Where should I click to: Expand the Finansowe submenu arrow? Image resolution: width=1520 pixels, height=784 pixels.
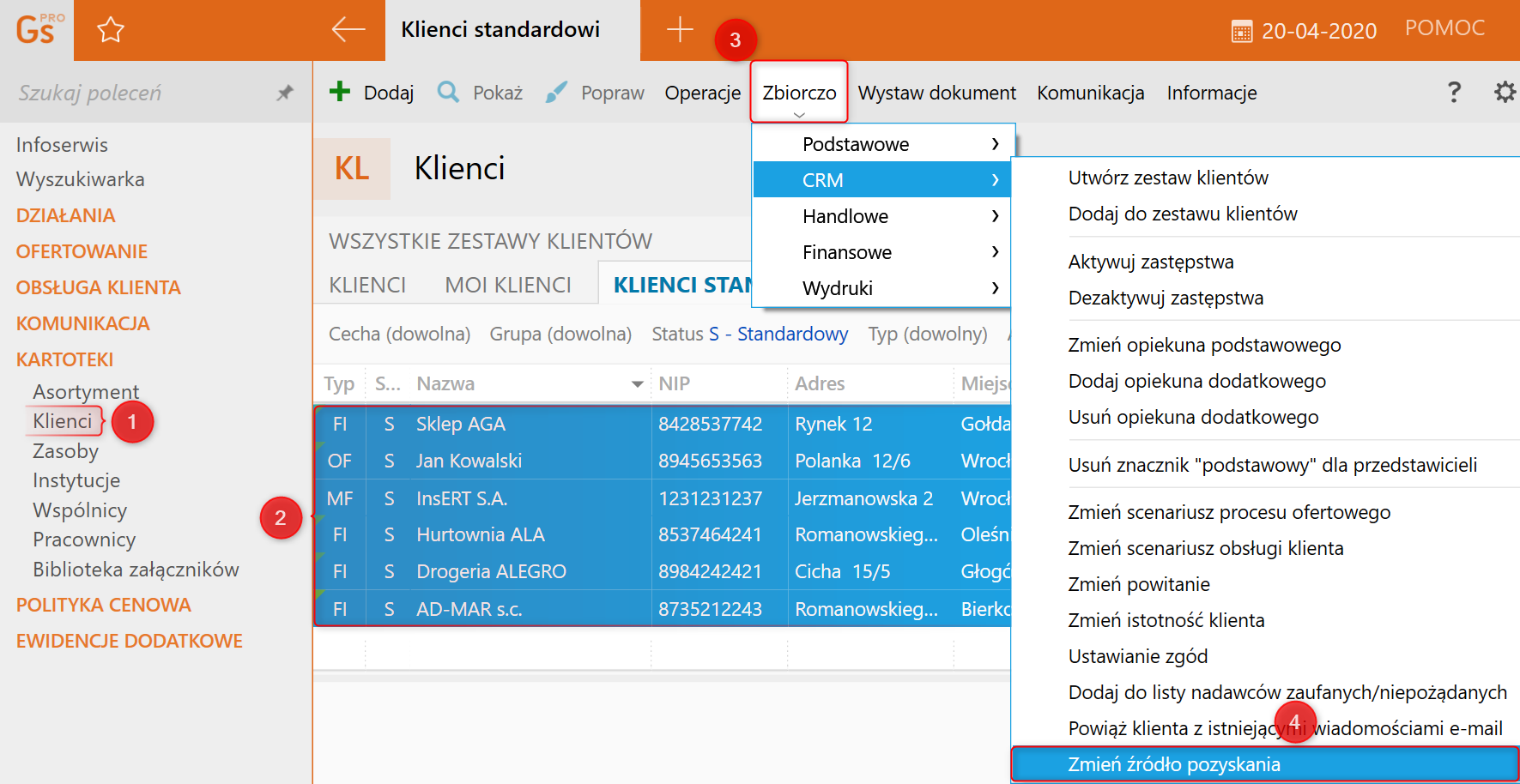[996, 252]
